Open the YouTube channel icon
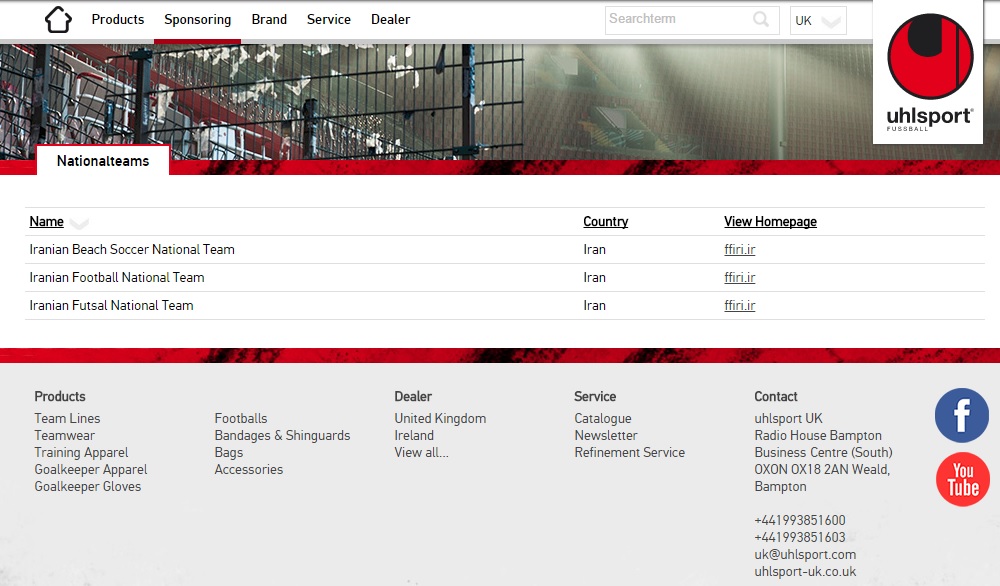Image resolution: width=1000 pixels, height=586 pixels. click(x=962, y=480)
